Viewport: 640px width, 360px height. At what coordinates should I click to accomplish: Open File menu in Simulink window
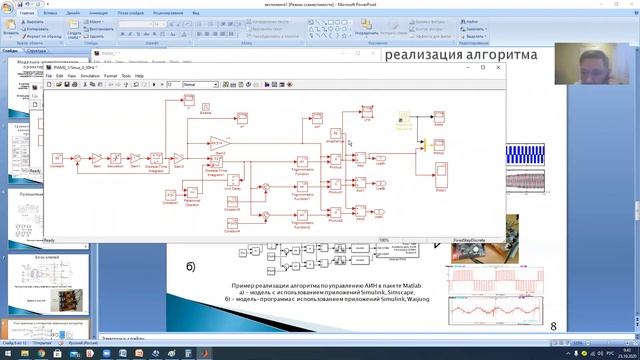[x=49, y=76]
